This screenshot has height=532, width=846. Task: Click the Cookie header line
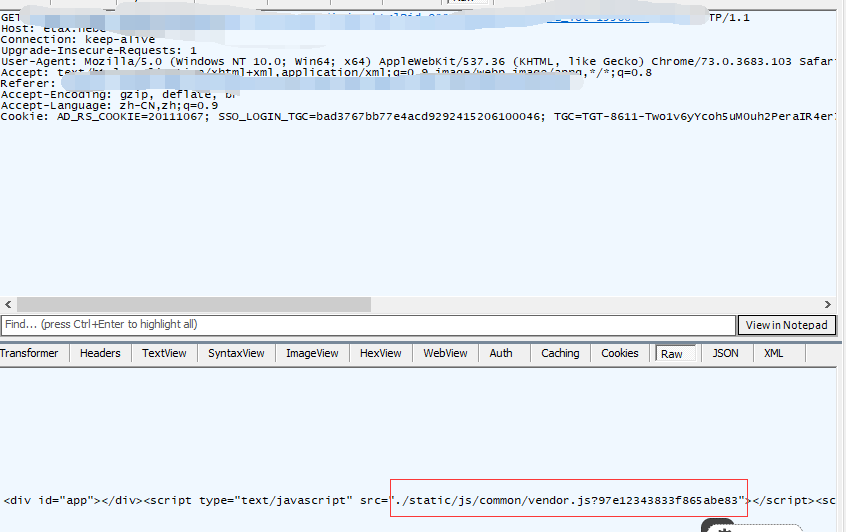[418, 117]
